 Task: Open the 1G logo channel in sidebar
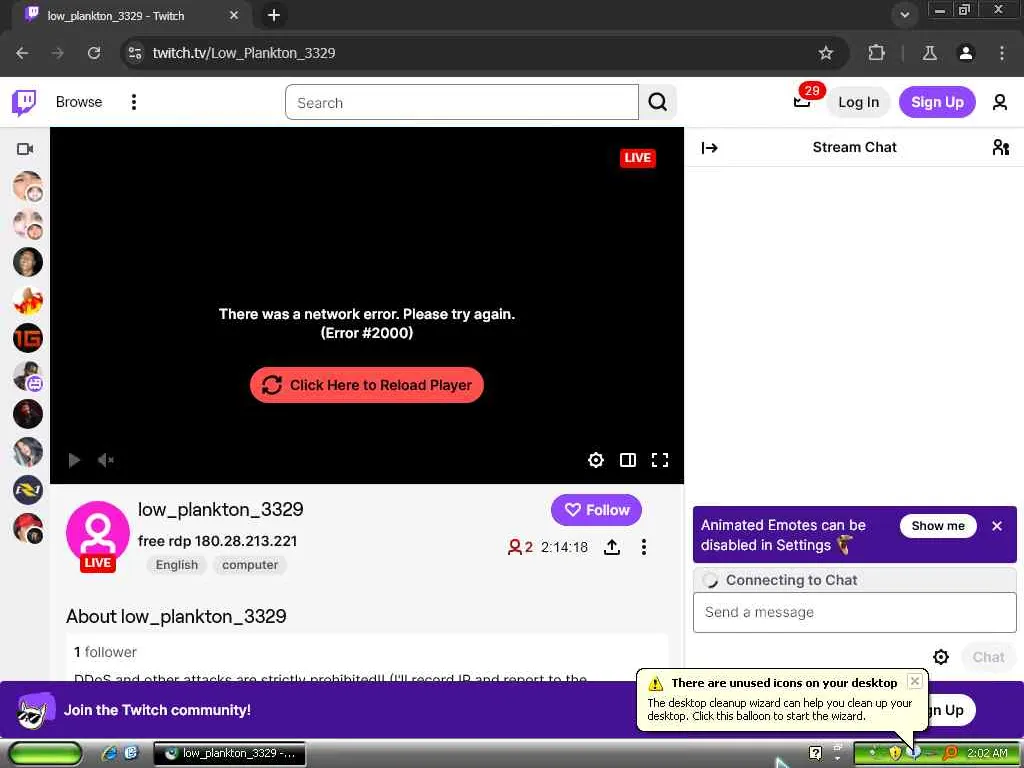click(27, 338)
